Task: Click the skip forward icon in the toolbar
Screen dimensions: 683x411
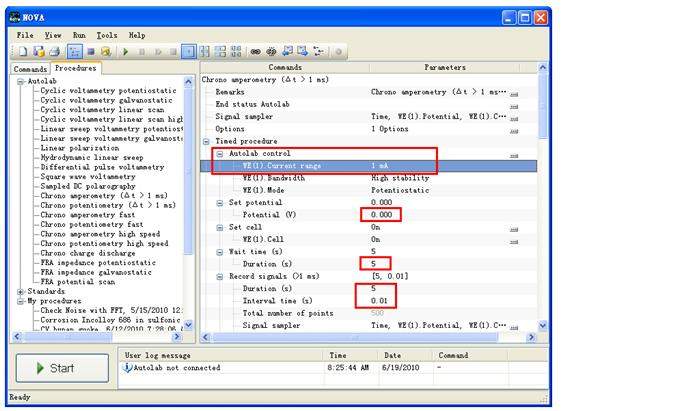Action: click(x=158, y=52)
